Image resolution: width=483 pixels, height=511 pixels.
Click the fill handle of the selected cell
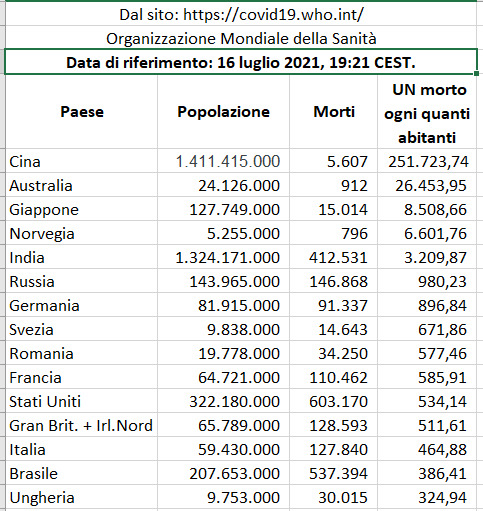tap(476, 73)
